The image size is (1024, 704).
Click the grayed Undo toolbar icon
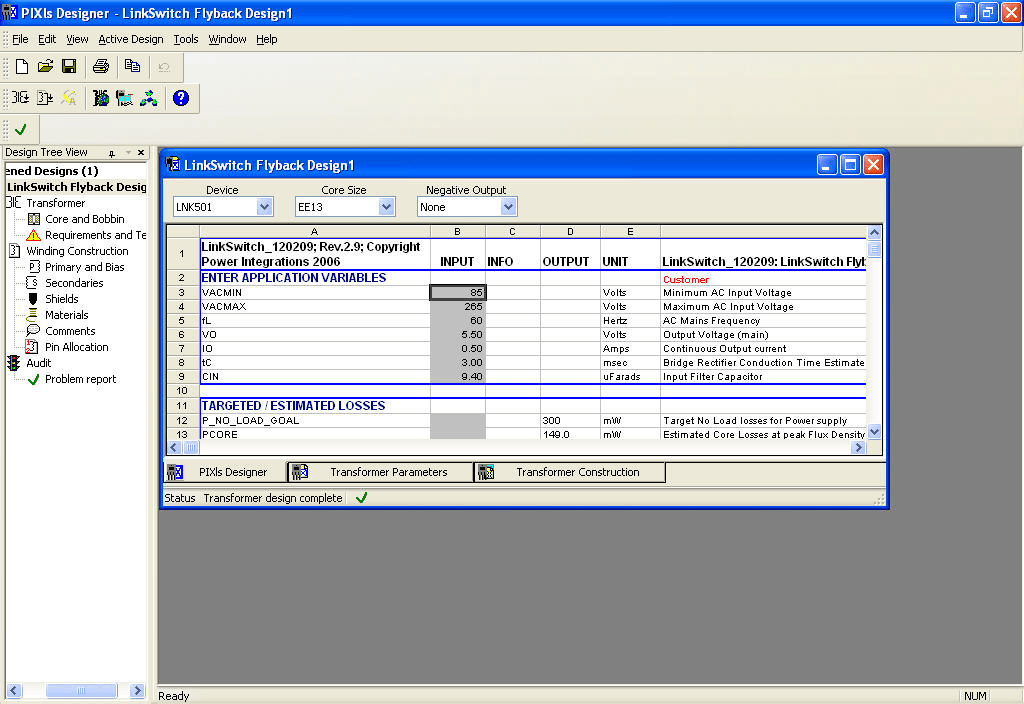[x=164, y=67]
